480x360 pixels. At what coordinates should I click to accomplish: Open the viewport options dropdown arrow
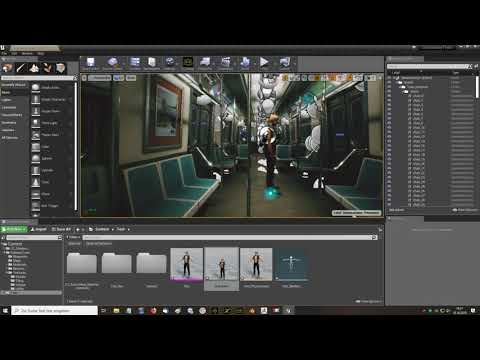[84, 78]
